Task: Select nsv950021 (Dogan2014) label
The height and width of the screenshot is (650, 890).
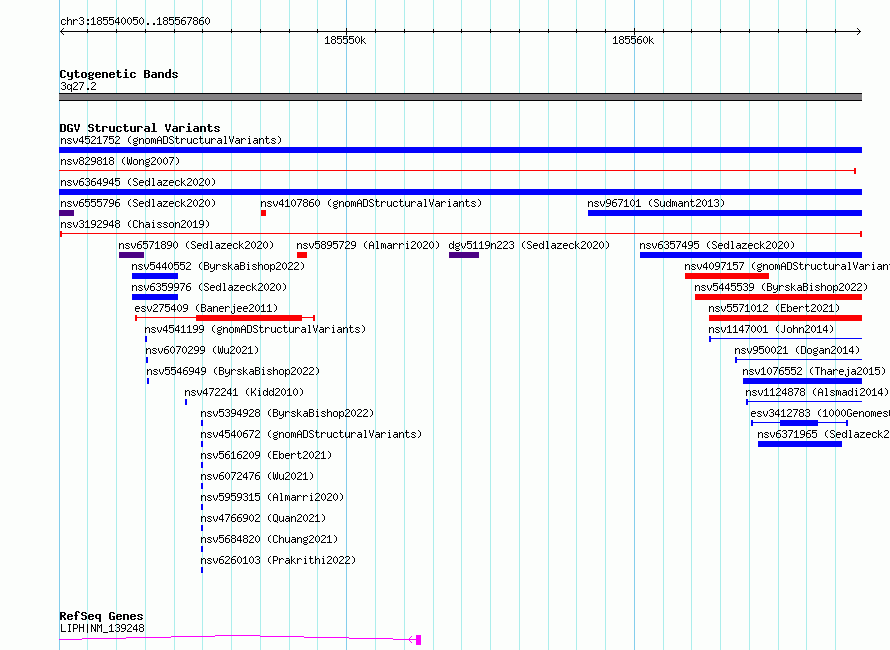Action: point(797,350)
